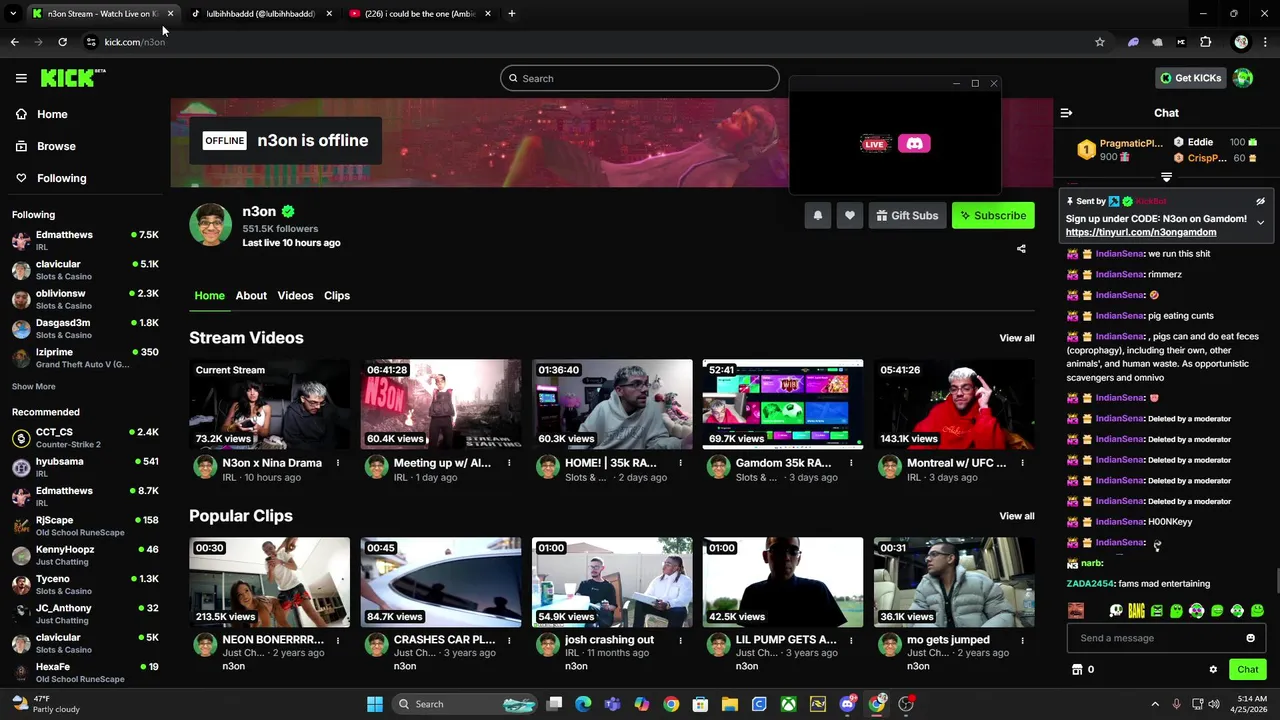Image resolution: width=1280 pixels, height=720 pixels.
Task: Open oblivionsw channel in sidebar
Action: coord(85,299)
